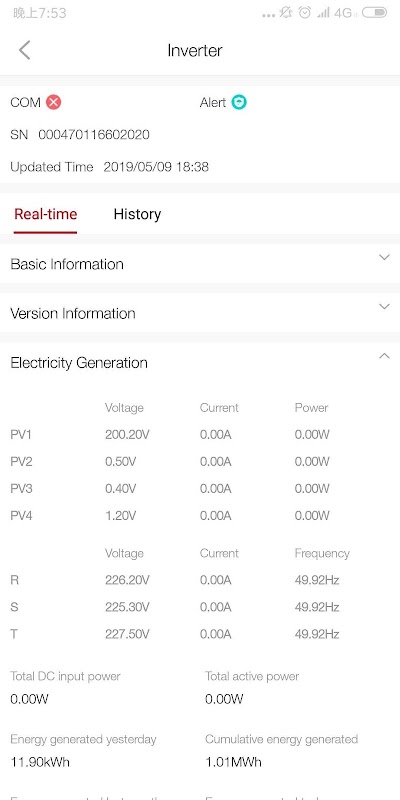The height and width of the screenshot is (800, 400).
Task: Tap the teal Alert status icon
Action: click(x=239, y=102)
